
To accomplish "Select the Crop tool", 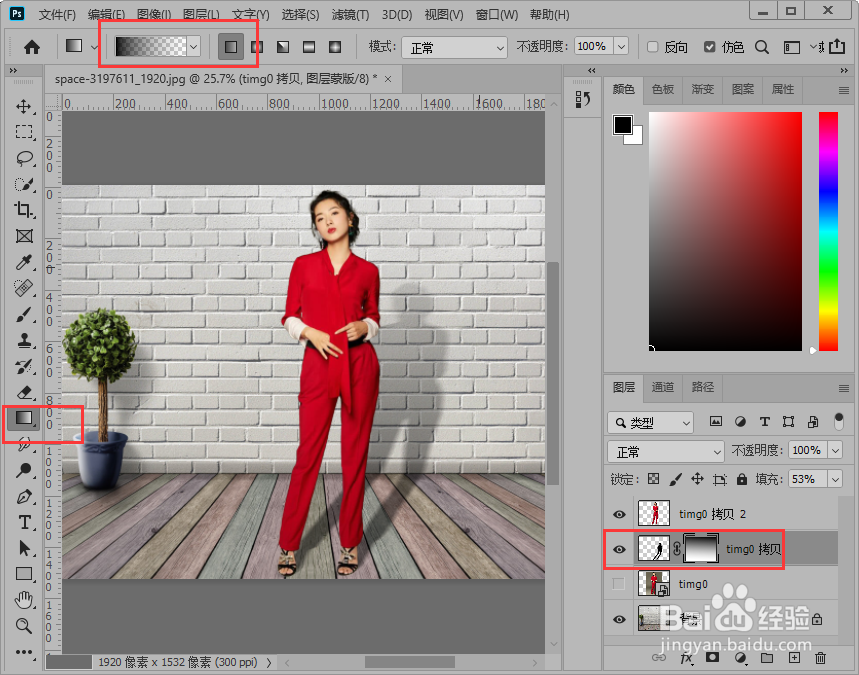I will (x=24, y=210).
